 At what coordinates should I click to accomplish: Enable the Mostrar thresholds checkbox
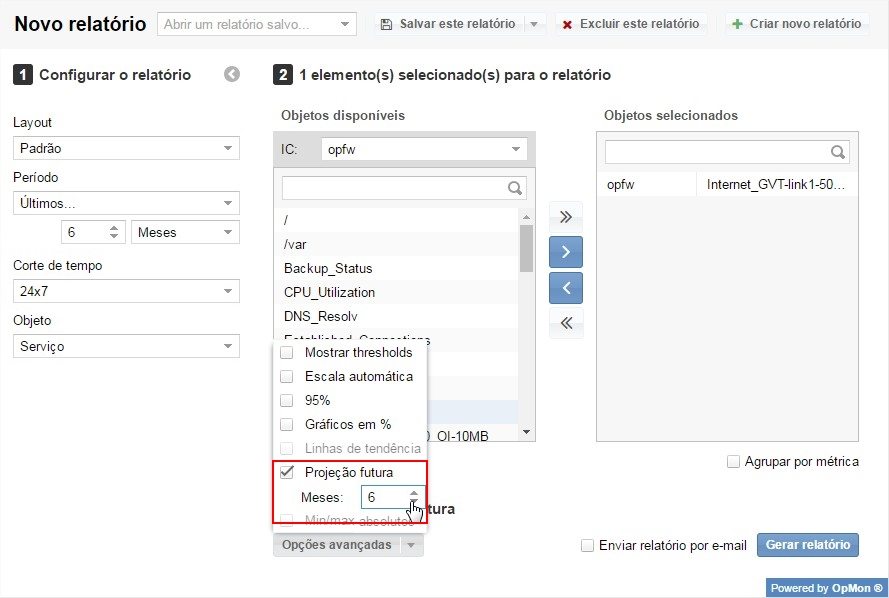287,352
